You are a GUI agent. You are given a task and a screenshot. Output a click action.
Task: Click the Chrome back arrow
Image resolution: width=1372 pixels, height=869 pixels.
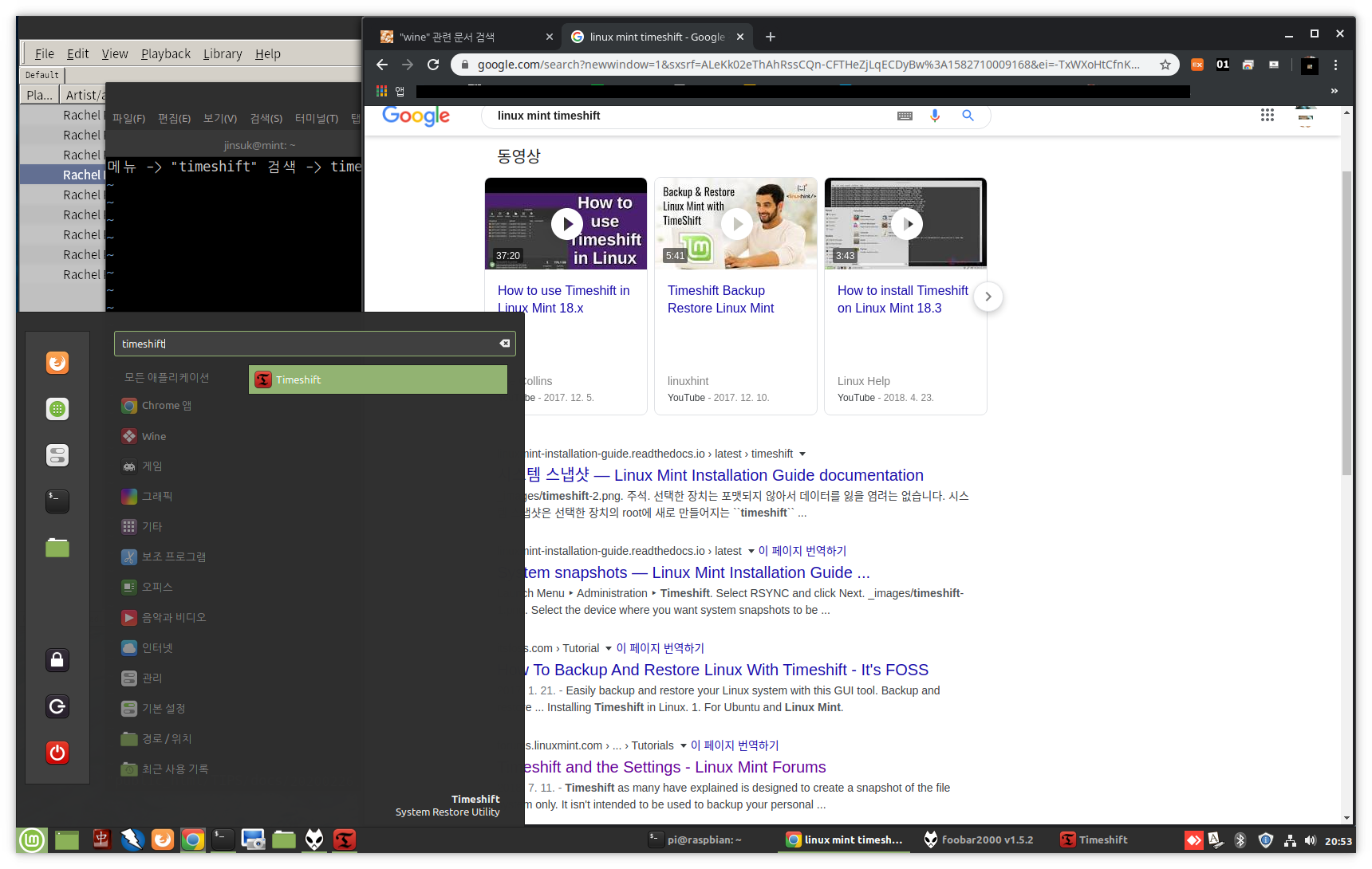coord(382,65)
